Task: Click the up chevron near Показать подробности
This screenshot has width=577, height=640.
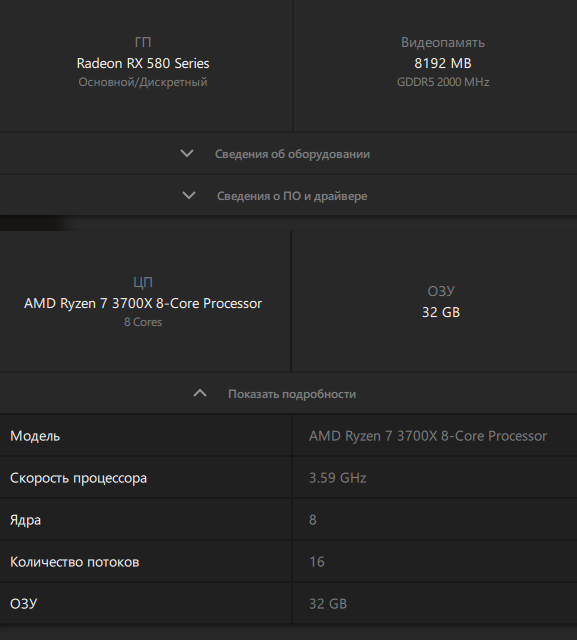Action: [200, 393]
